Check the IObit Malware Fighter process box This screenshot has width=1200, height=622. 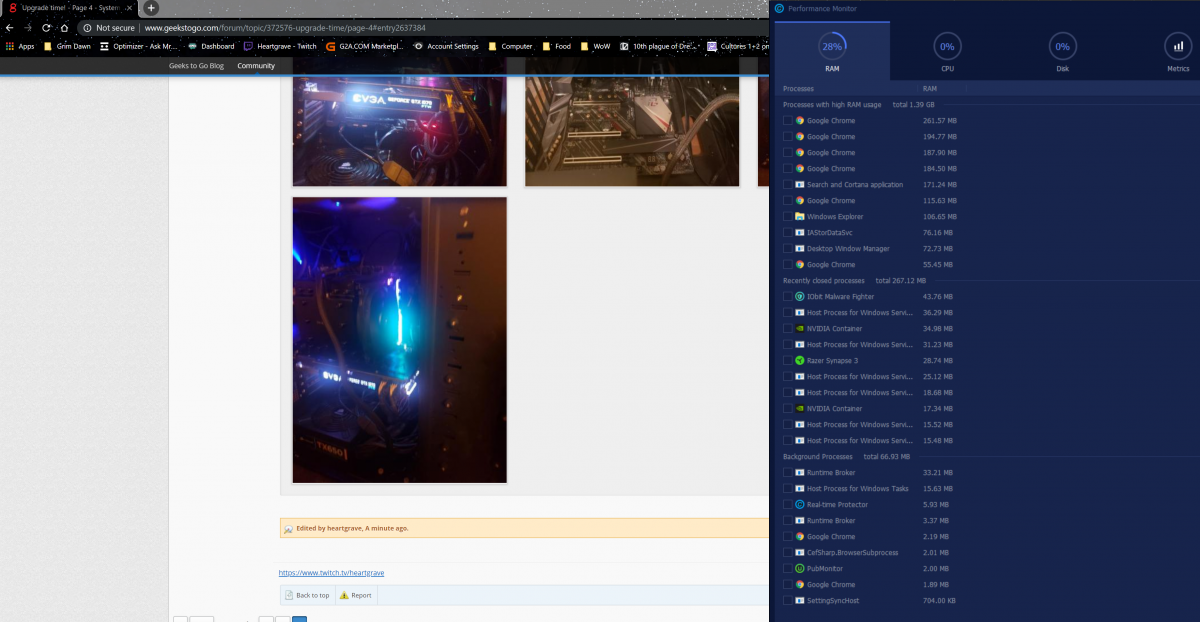787,297
